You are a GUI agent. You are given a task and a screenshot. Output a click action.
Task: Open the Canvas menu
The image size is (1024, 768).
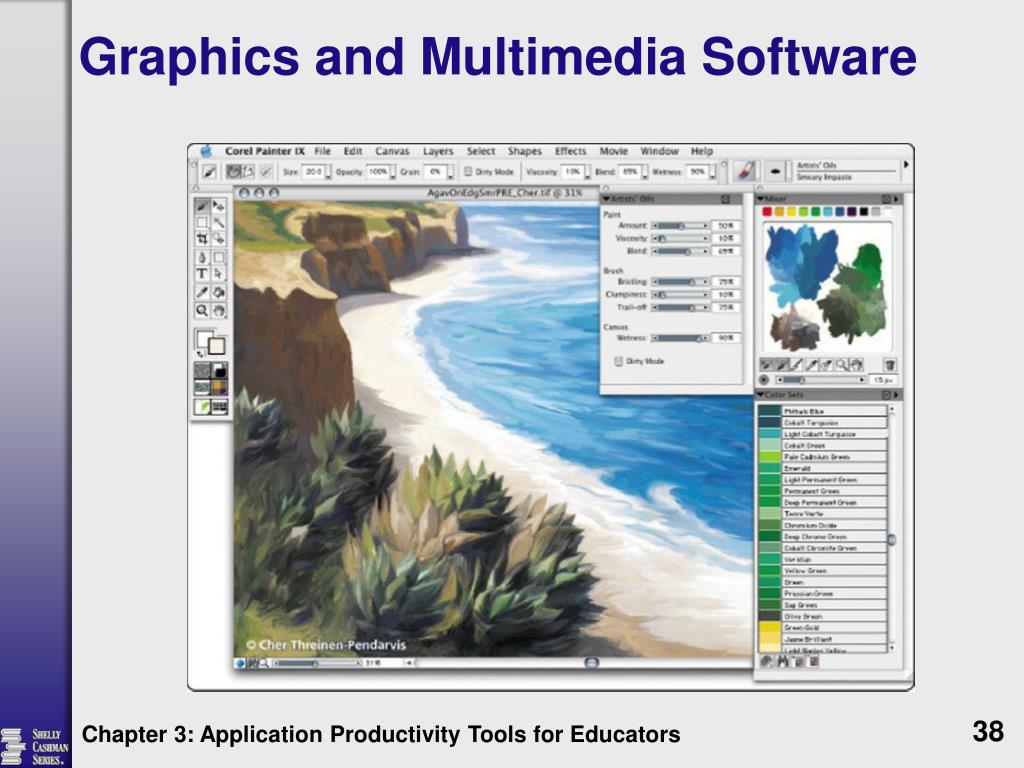[392, 151]
